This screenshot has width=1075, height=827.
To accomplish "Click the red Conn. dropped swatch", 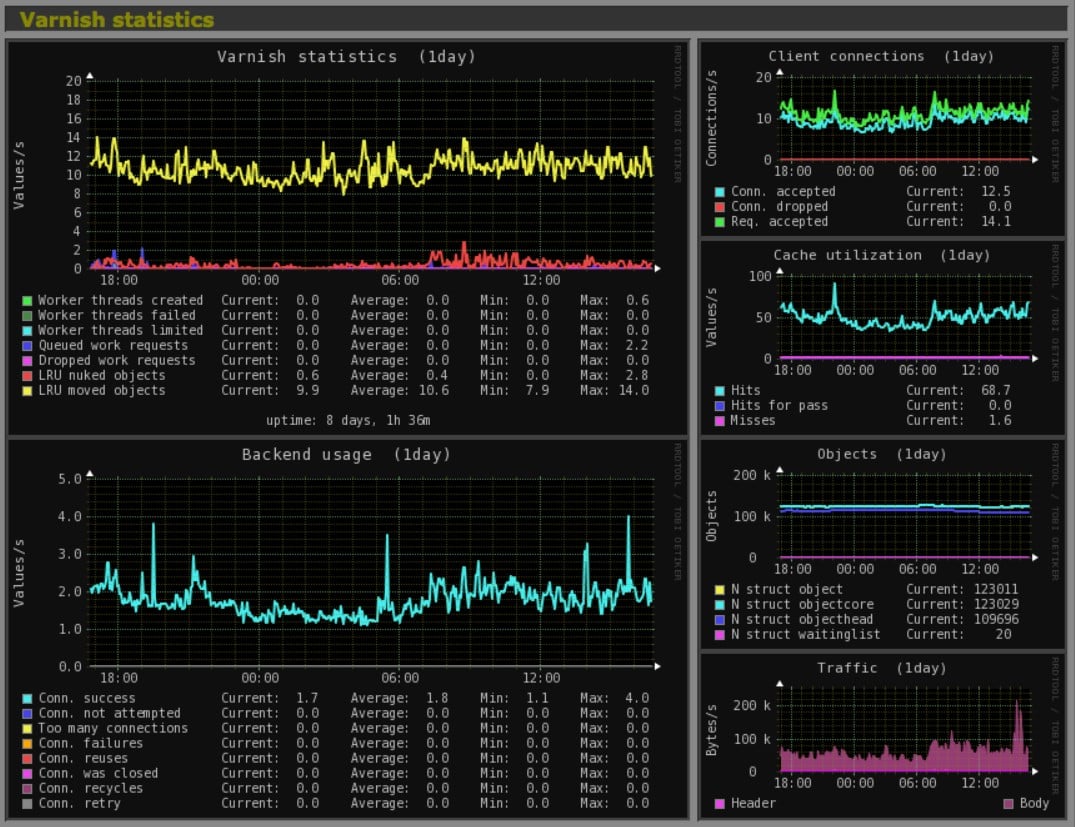I will 720,207.
